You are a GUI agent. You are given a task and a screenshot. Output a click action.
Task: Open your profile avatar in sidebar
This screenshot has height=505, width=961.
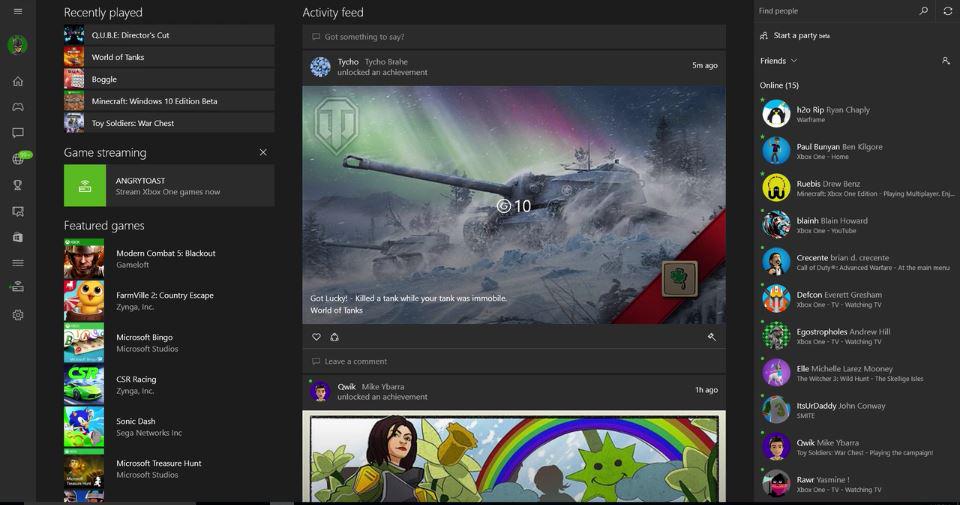tap(17, 45)
